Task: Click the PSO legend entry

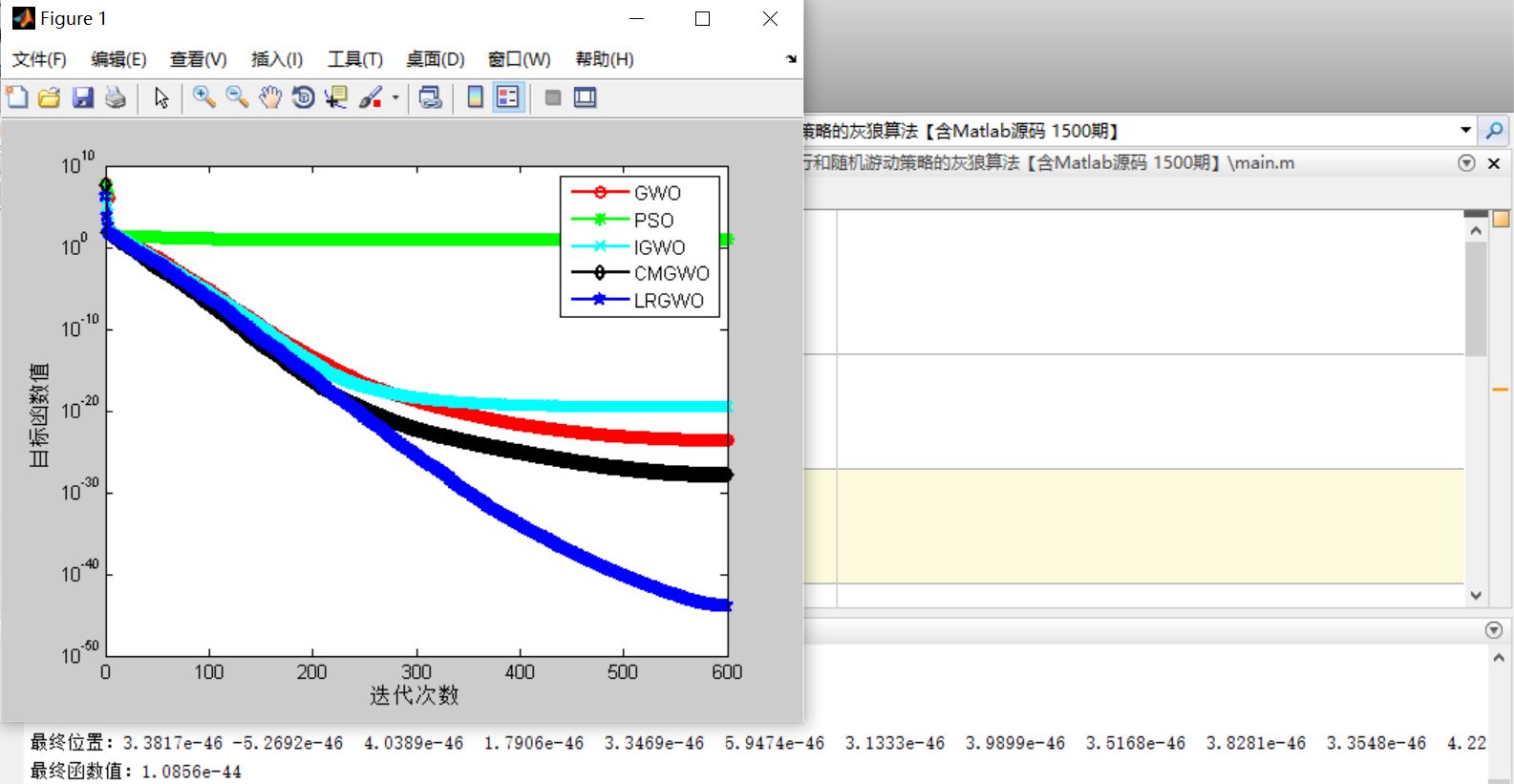Action: (623, 220)
